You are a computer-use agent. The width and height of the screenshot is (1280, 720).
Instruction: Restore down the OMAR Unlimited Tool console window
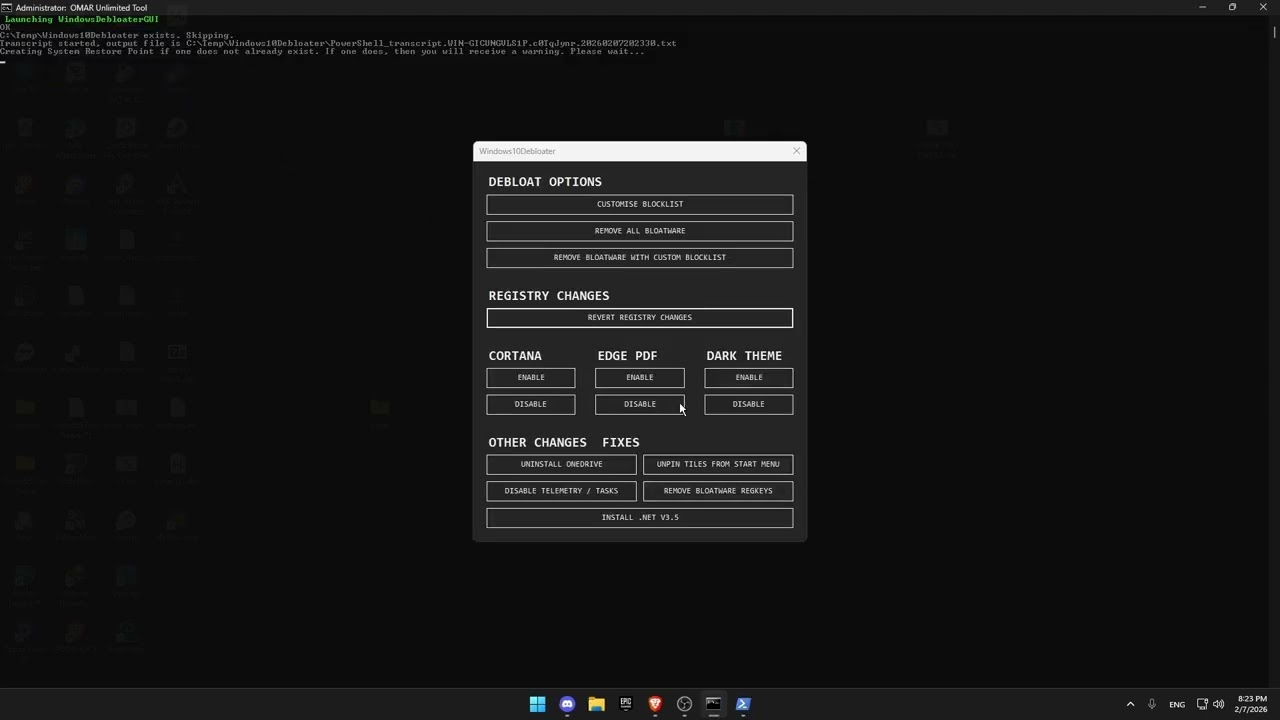(x=1232, y=7)
